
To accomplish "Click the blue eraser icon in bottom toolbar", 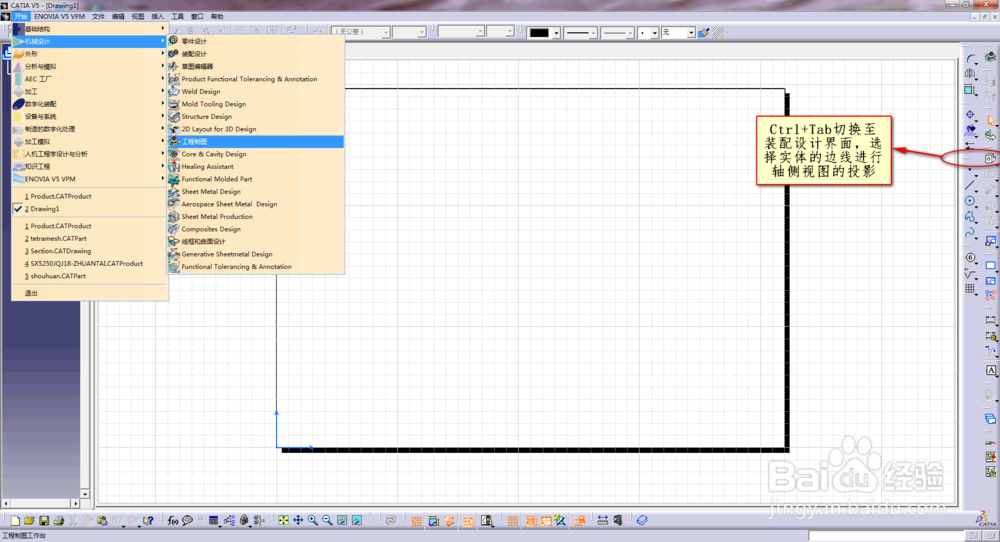I will 642,521.
